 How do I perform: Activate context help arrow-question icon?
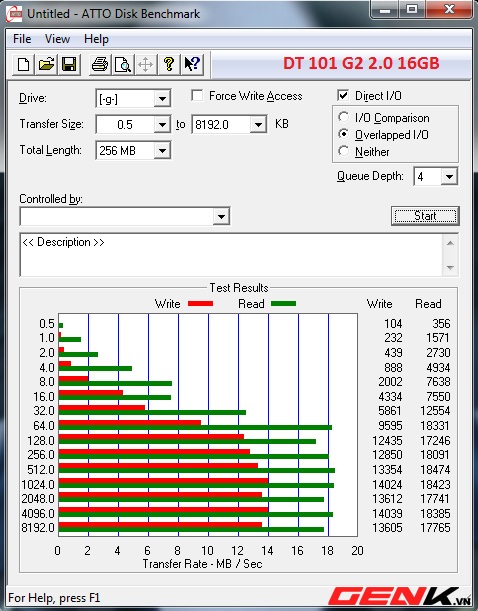192,64
